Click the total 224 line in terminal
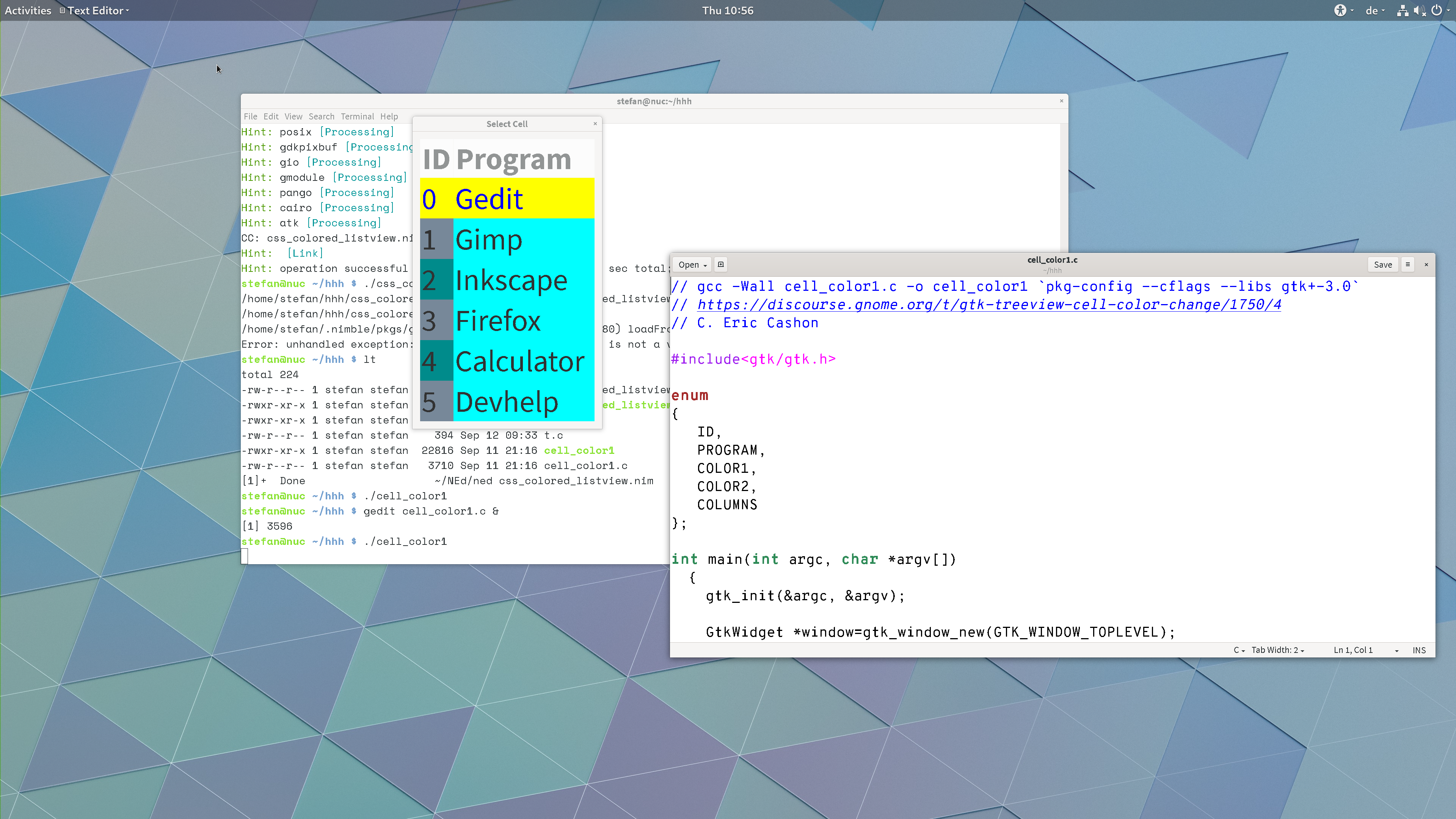 click(270, 375)
